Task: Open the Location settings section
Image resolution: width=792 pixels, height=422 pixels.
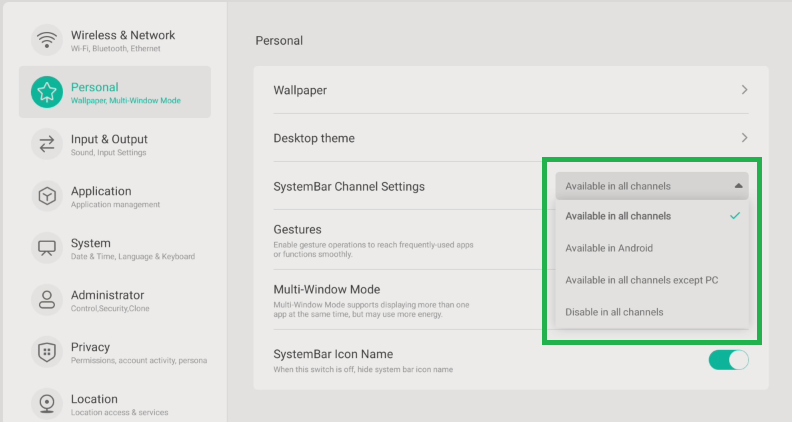Action: pyautogui.click(x=115, y=404)
